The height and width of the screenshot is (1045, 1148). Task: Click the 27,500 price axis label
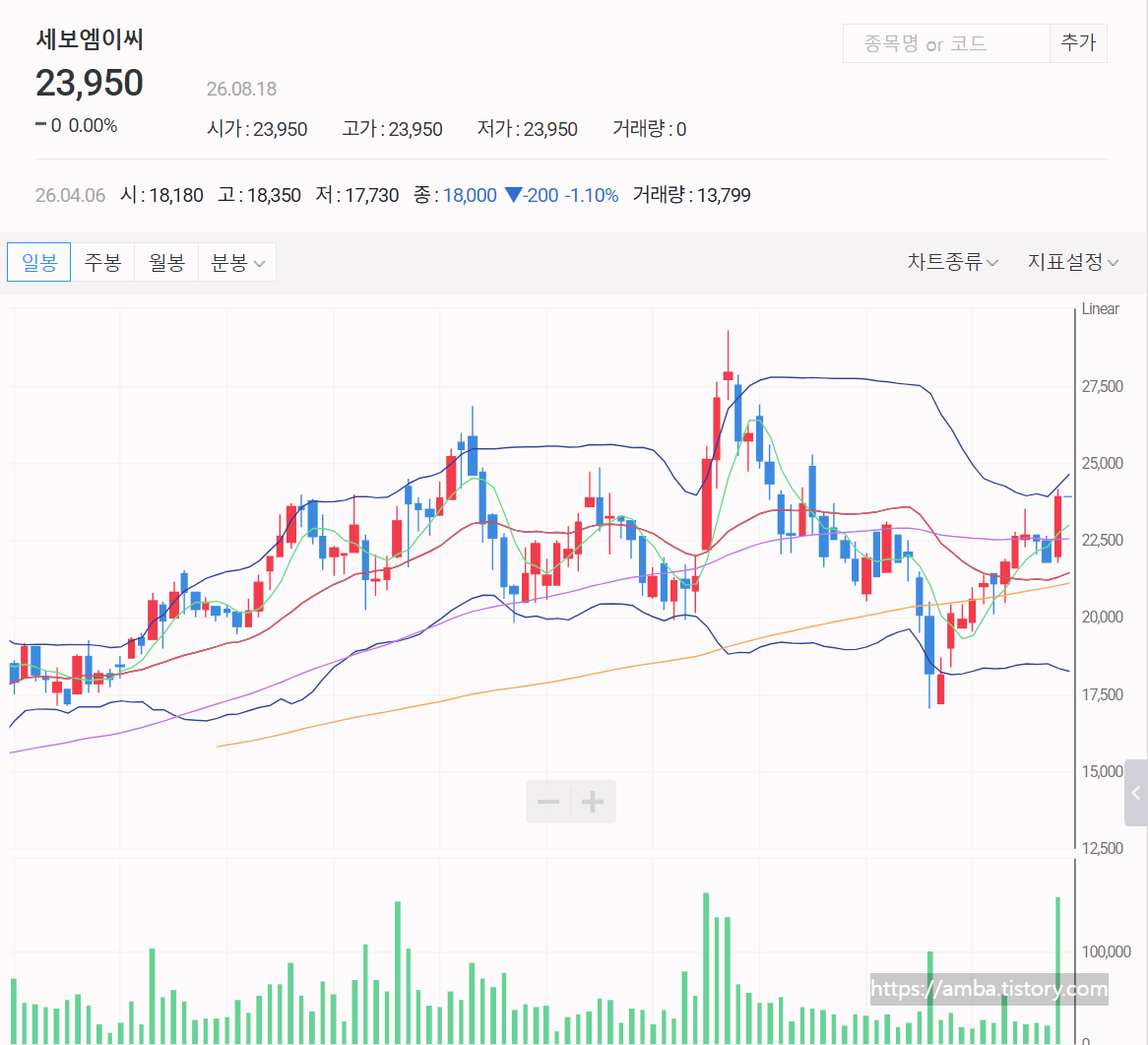[x=1102, y=387]
